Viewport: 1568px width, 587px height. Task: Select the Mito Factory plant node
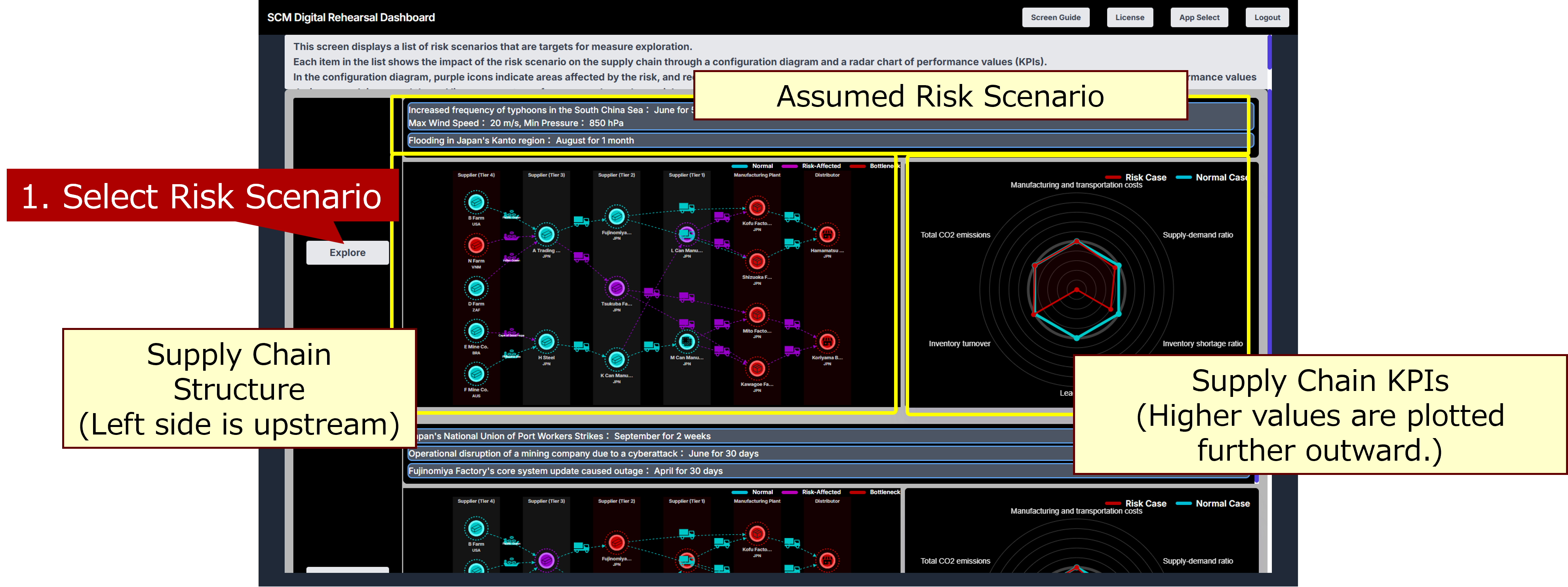pos(757,315)
